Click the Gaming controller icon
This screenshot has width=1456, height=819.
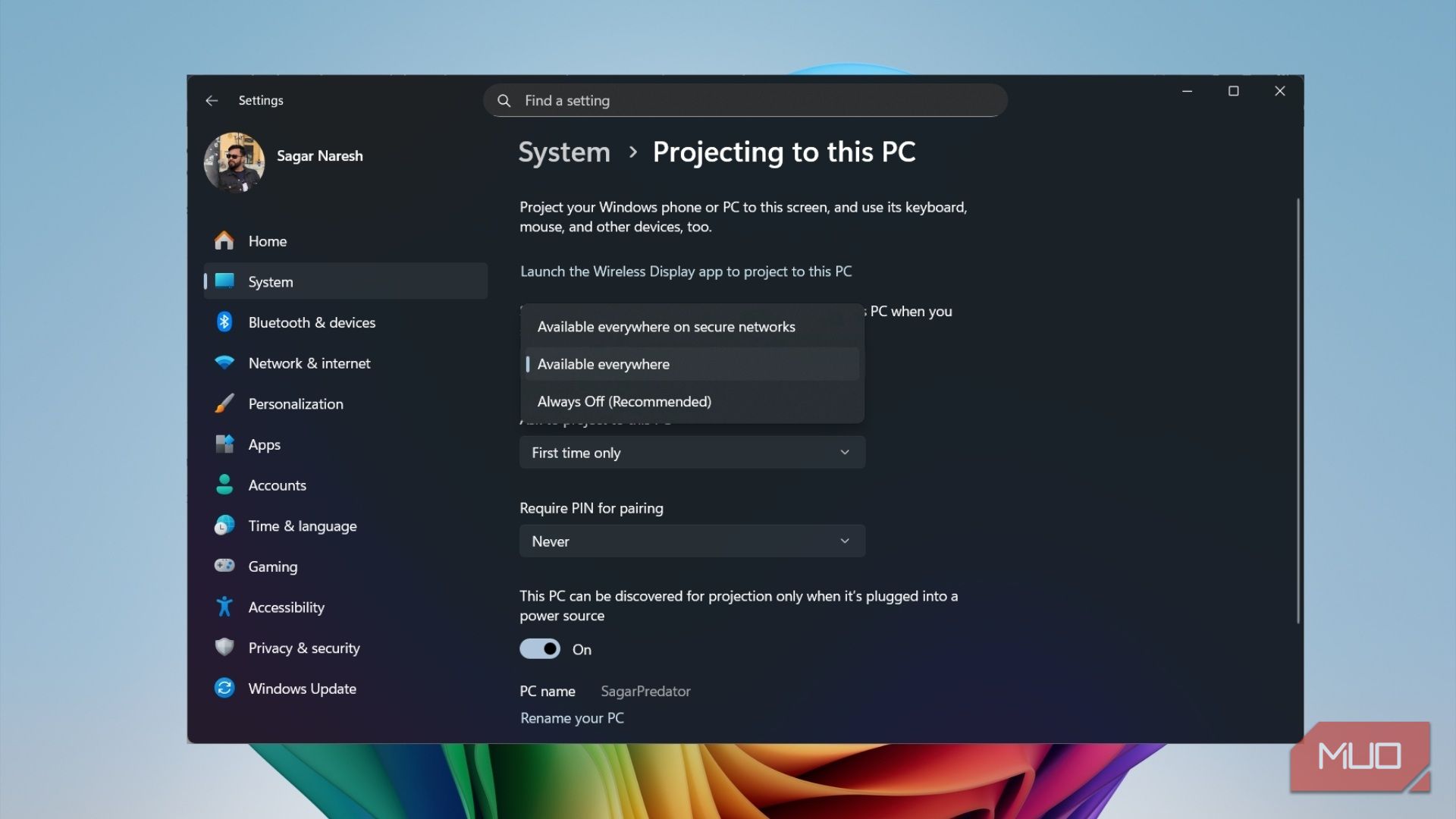(224, 566)
